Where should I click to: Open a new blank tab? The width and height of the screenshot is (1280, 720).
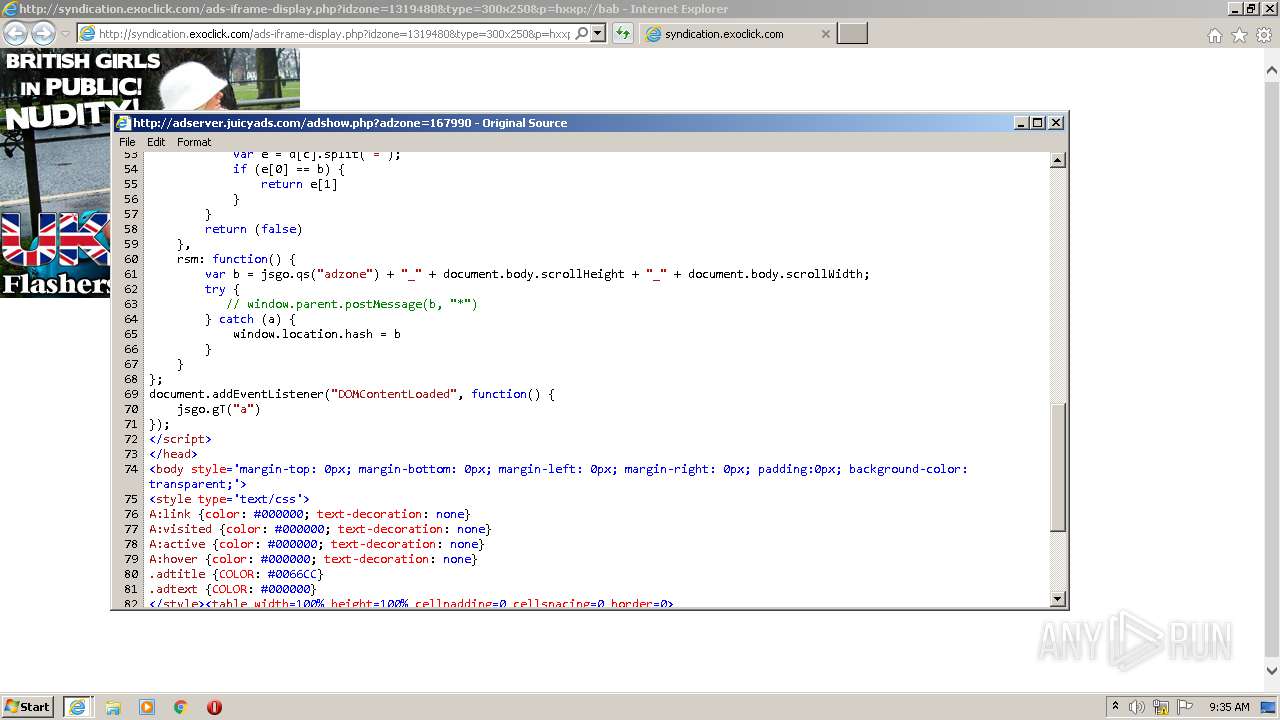tap(852, 34)
